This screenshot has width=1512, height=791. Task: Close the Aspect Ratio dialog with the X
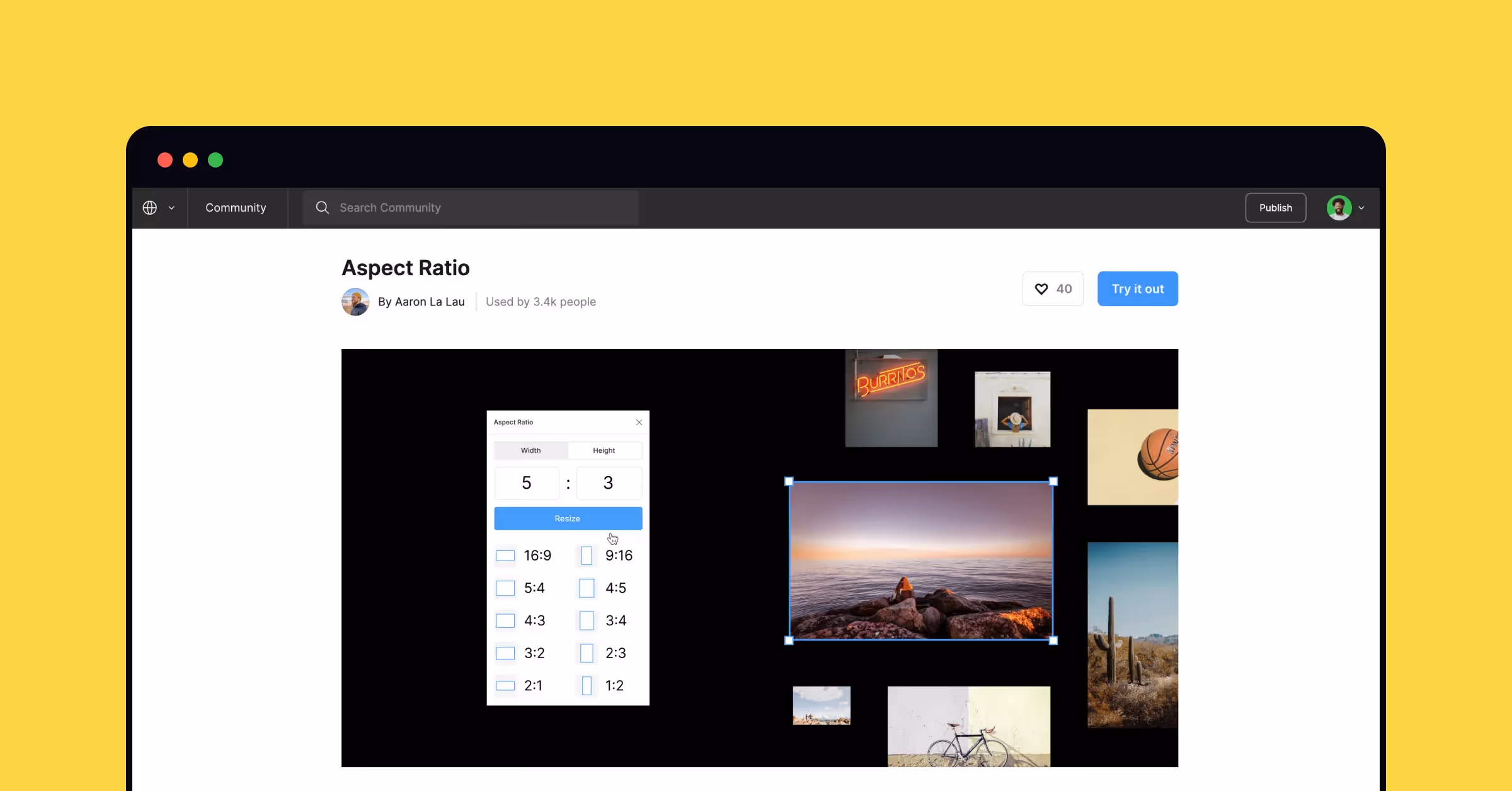pyautogui.click(x=638, y=422)
